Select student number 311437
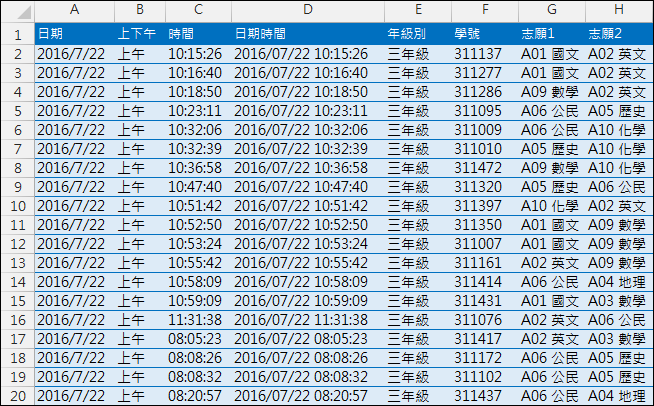This screenshot has width=654, height=406. tap(485, 396)
